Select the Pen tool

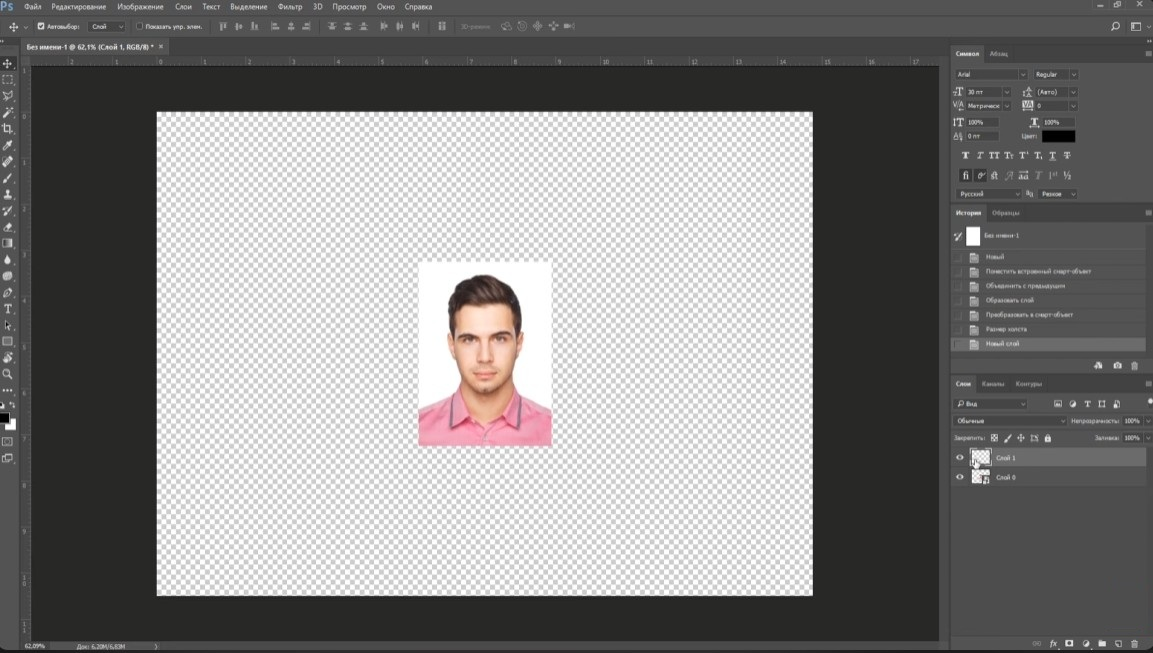point(8,293)
